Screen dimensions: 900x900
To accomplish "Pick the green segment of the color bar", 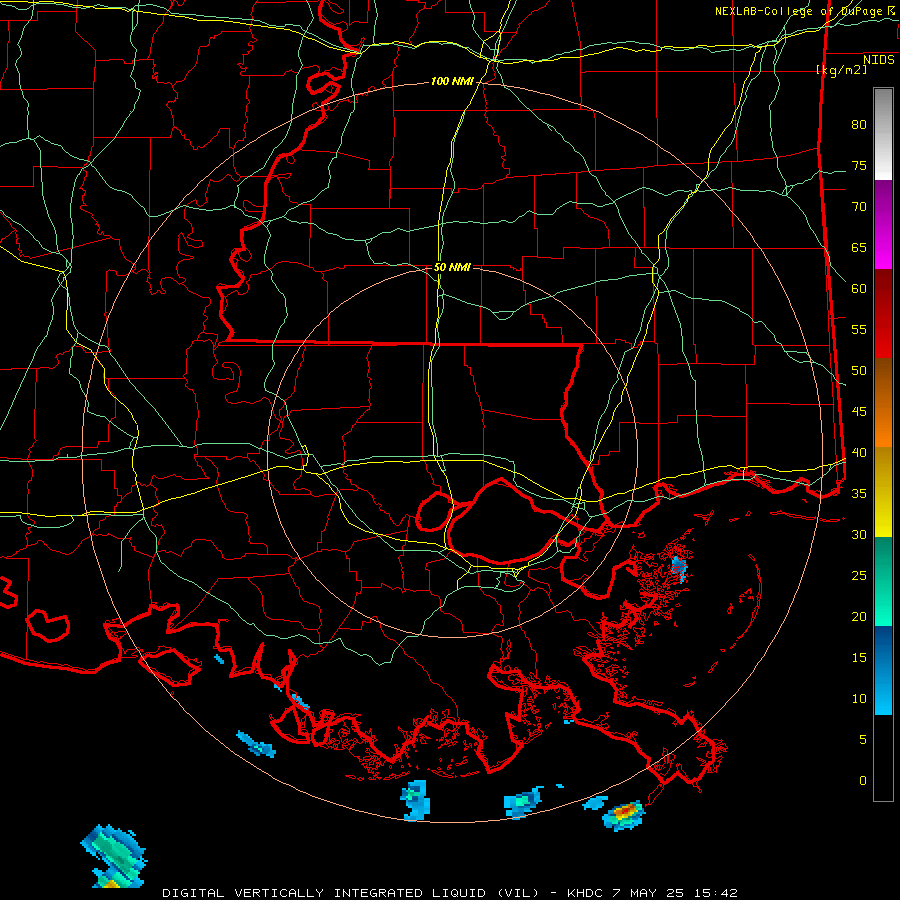I will pos(883,581).
